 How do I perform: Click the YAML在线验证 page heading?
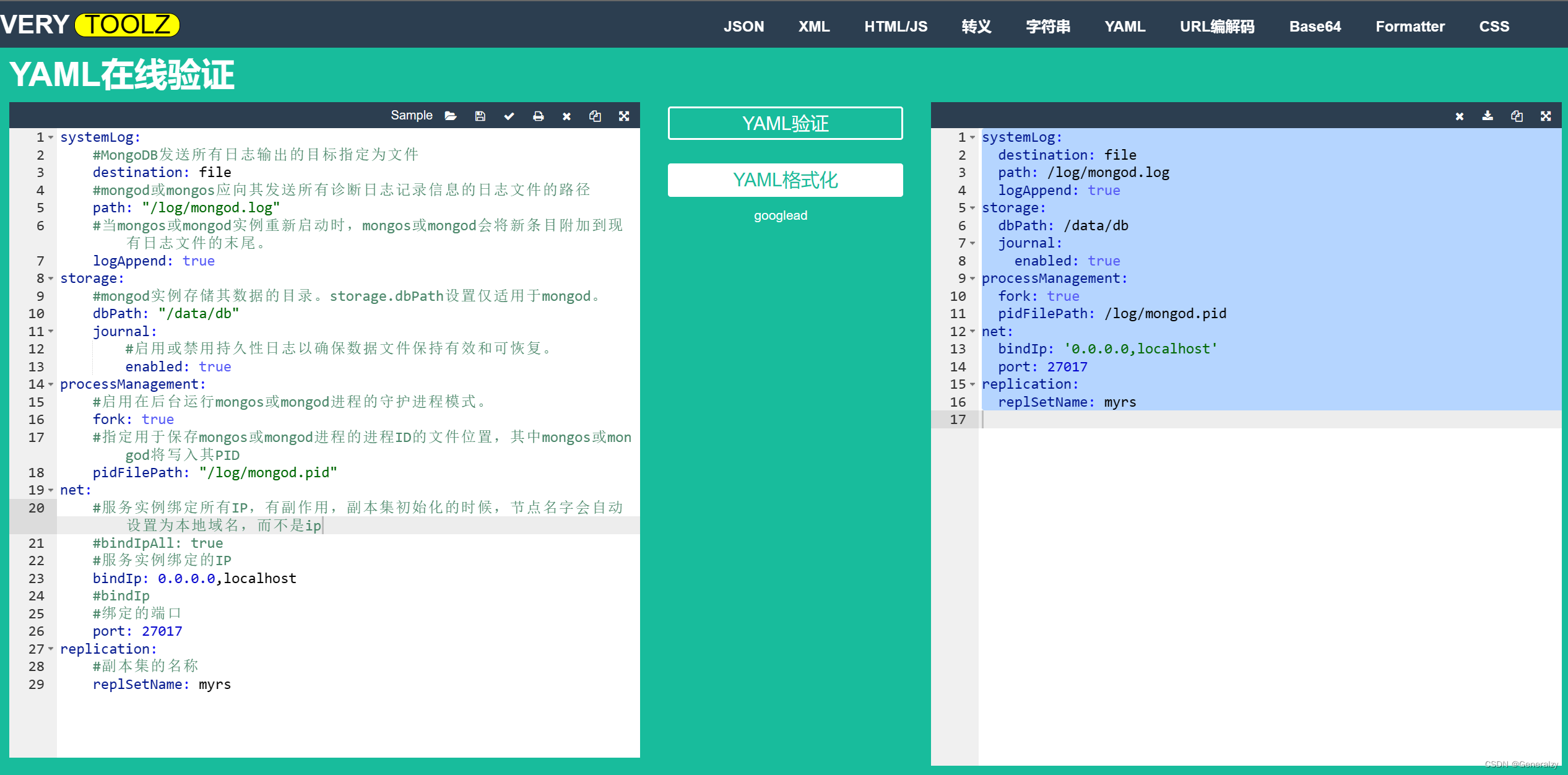click(121, 75)
